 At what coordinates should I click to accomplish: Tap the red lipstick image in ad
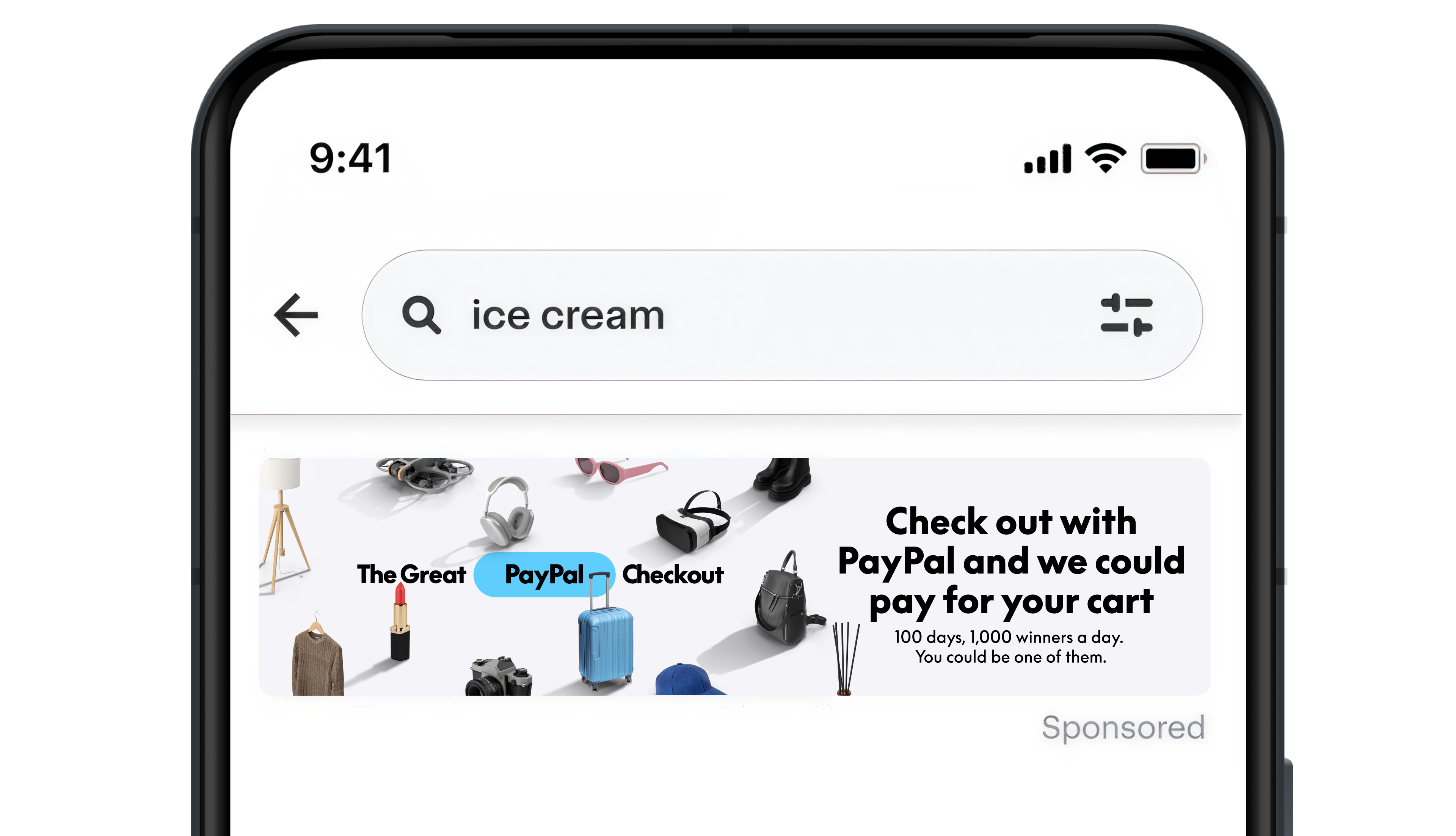coord(400,622)
